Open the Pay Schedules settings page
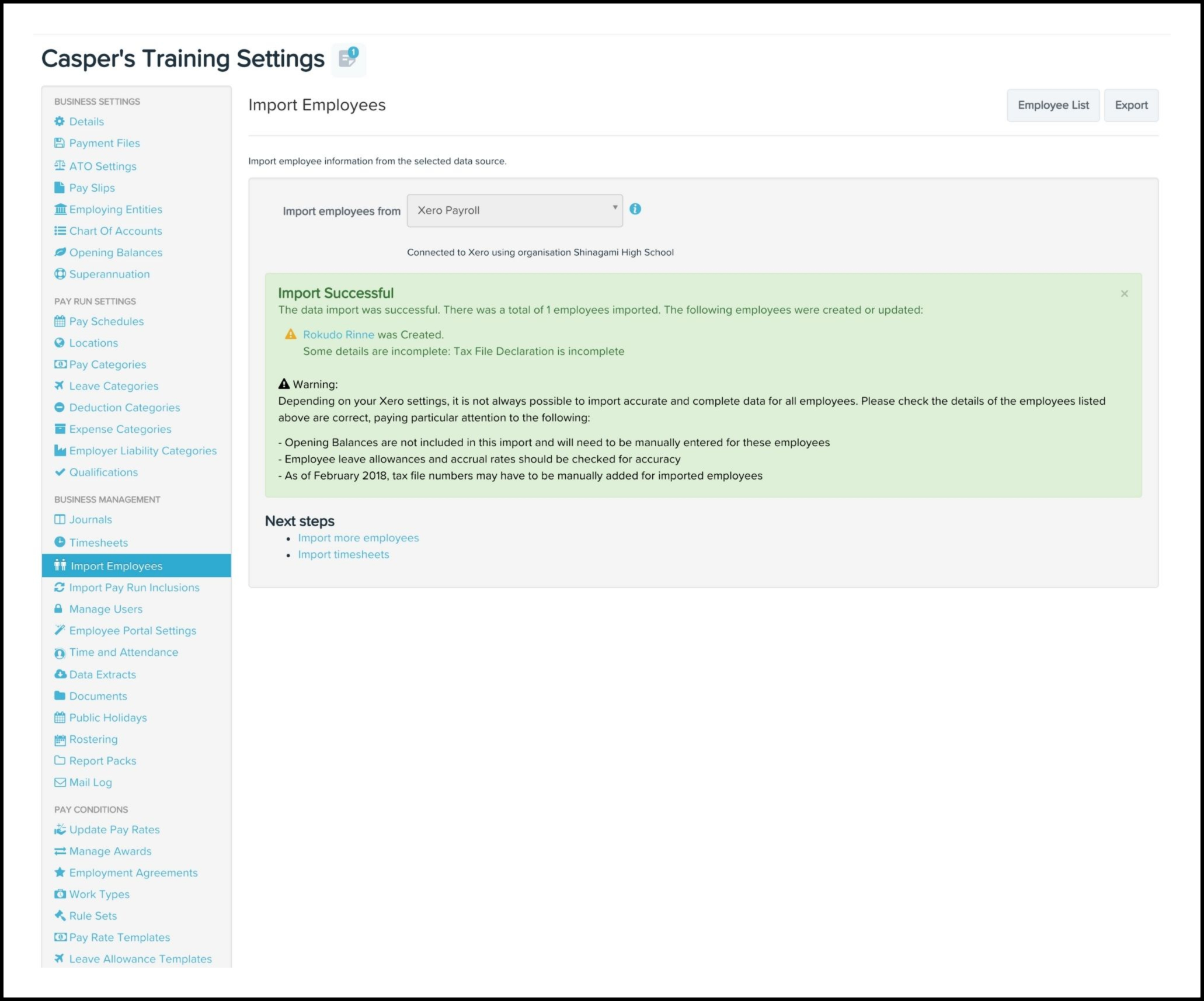 click(x=106, y=321)
